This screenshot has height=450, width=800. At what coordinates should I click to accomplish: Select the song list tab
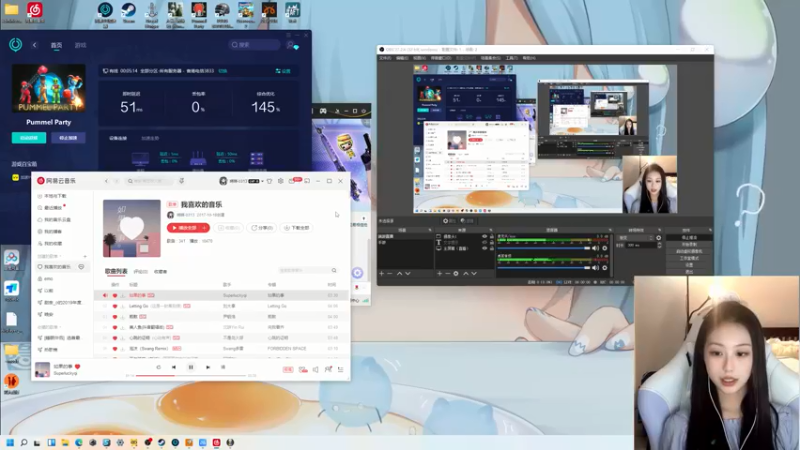[x=116, y=271]
